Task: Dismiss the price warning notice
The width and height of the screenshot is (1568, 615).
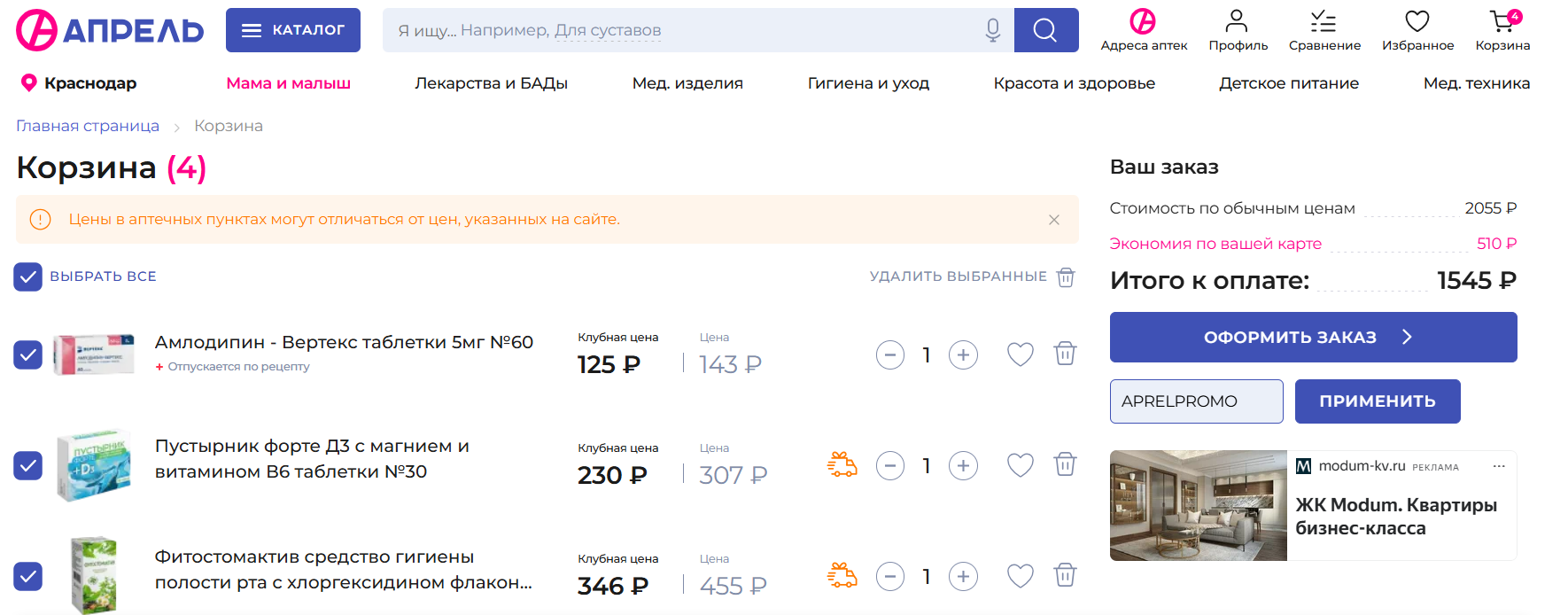Action: click(1054, 220)
